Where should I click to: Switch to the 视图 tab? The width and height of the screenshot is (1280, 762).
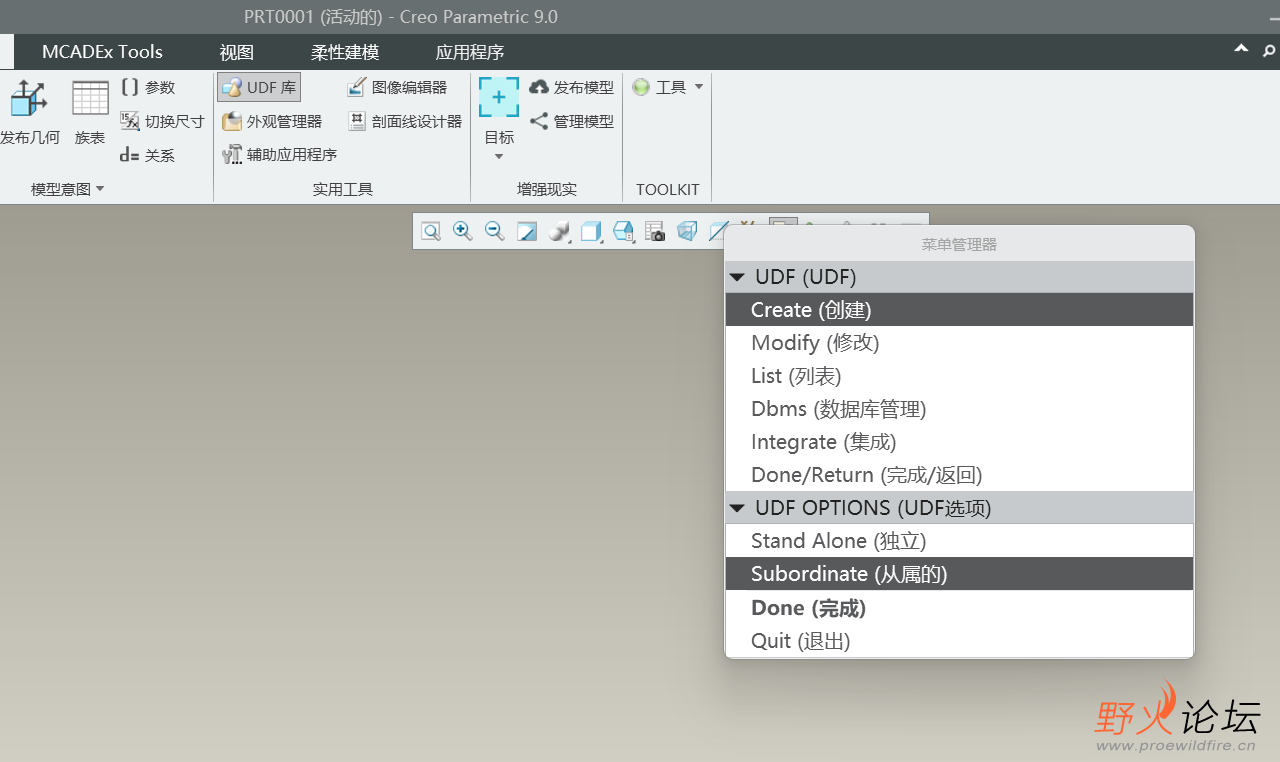coord(237,52)
